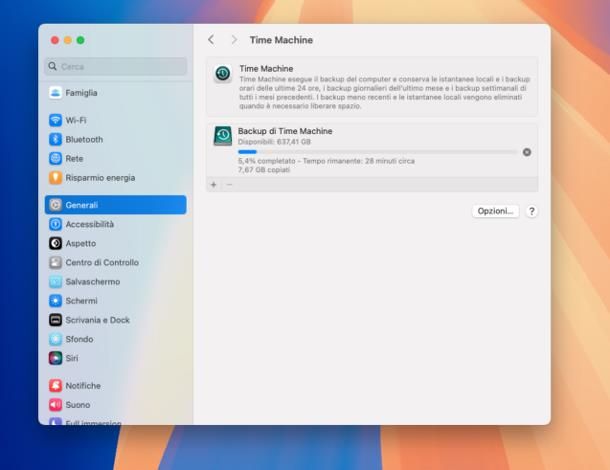610x470 pixels.
Task: Remove backup disk with minus button
Action: (x=229, y=184)
